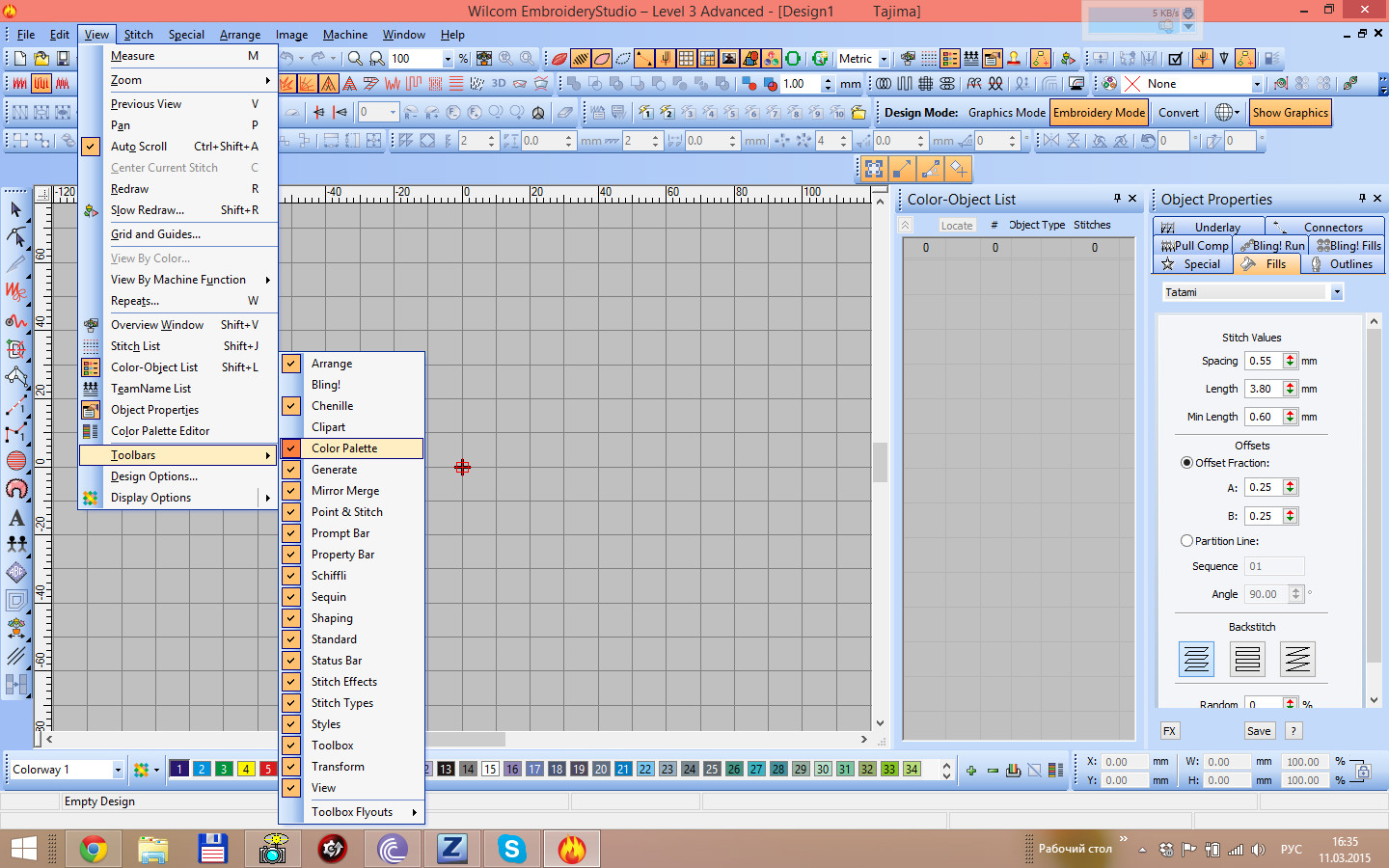This screenshot has height=868, width=1389.
Task: Switch to the Outlines tab
Action: [1342, 264]
